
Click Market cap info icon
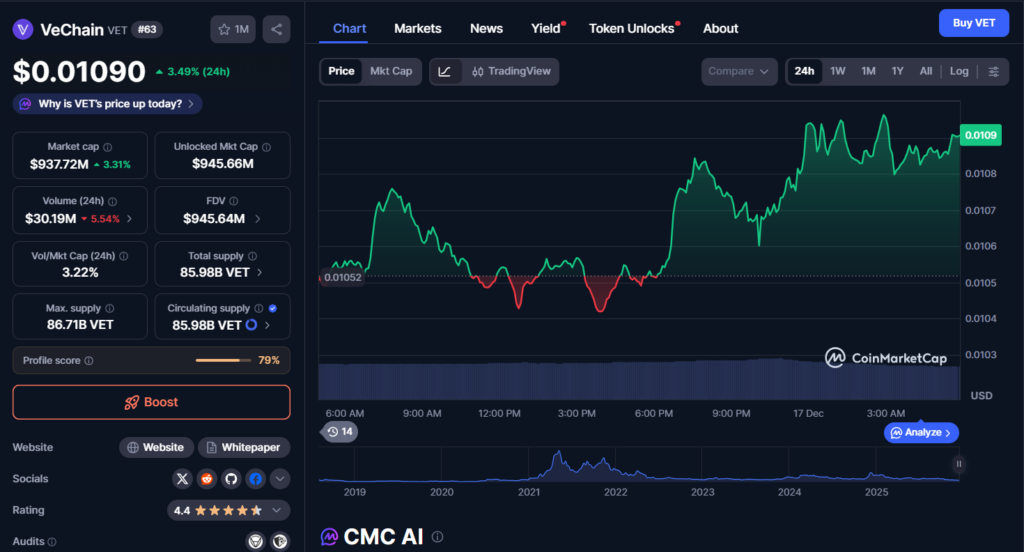(x=108, y=147)
